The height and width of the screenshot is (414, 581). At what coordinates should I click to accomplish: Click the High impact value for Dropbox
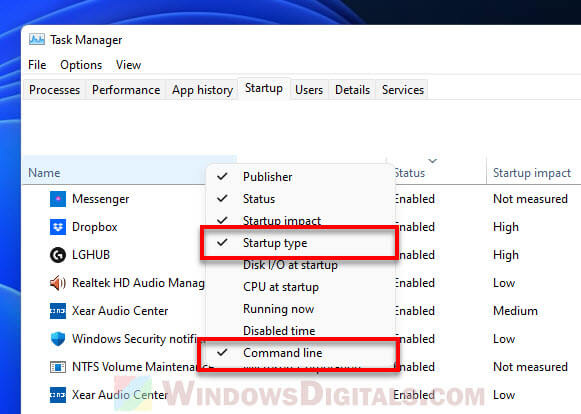click(506, 227)
